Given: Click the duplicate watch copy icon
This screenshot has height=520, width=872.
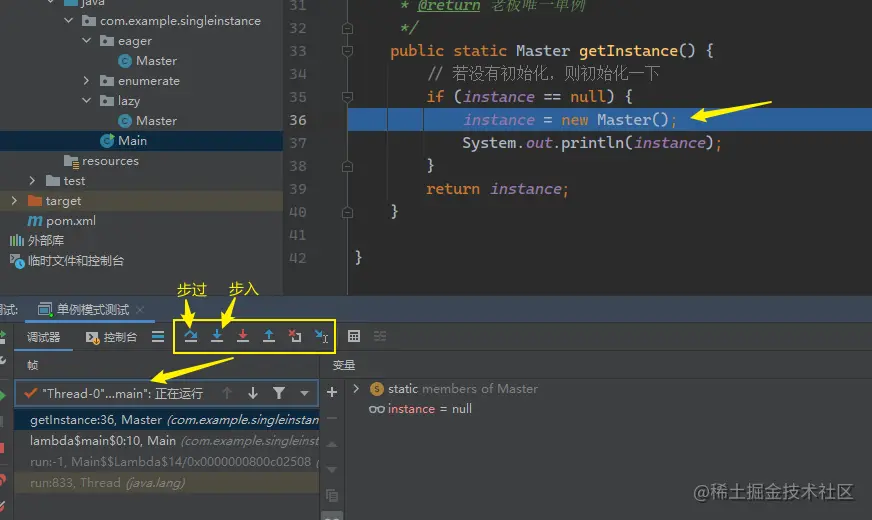Looking at the screenshot, I should (332, 495).
